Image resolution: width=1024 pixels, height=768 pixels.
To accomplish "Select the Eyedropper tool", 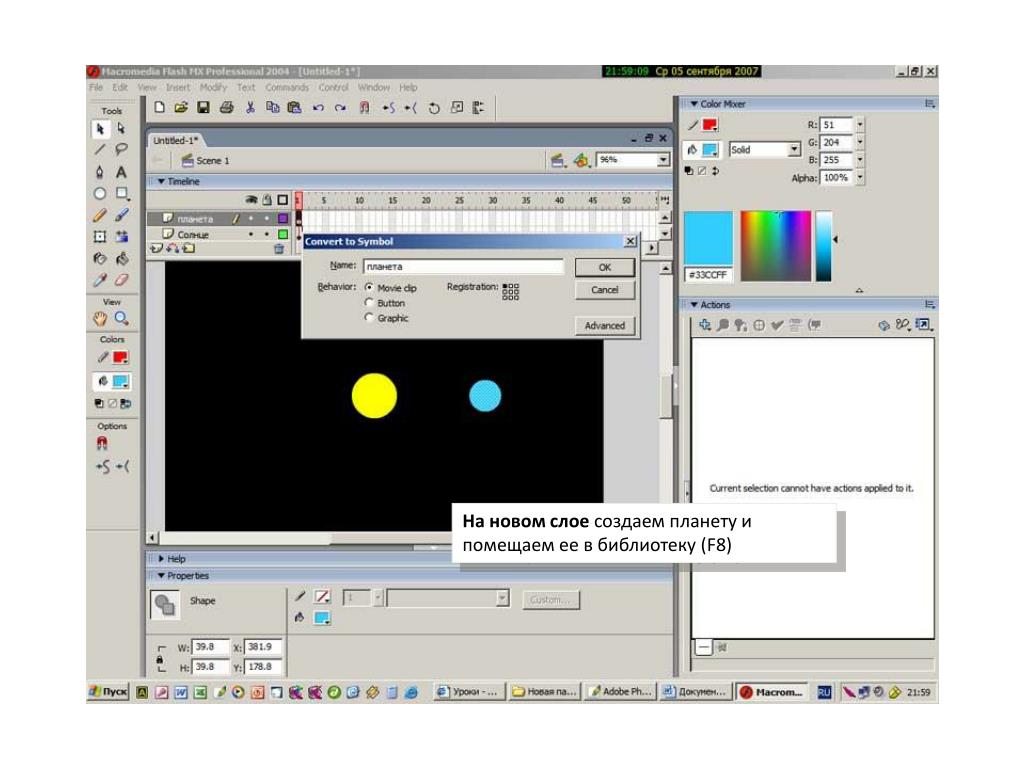I will point(100,280).
